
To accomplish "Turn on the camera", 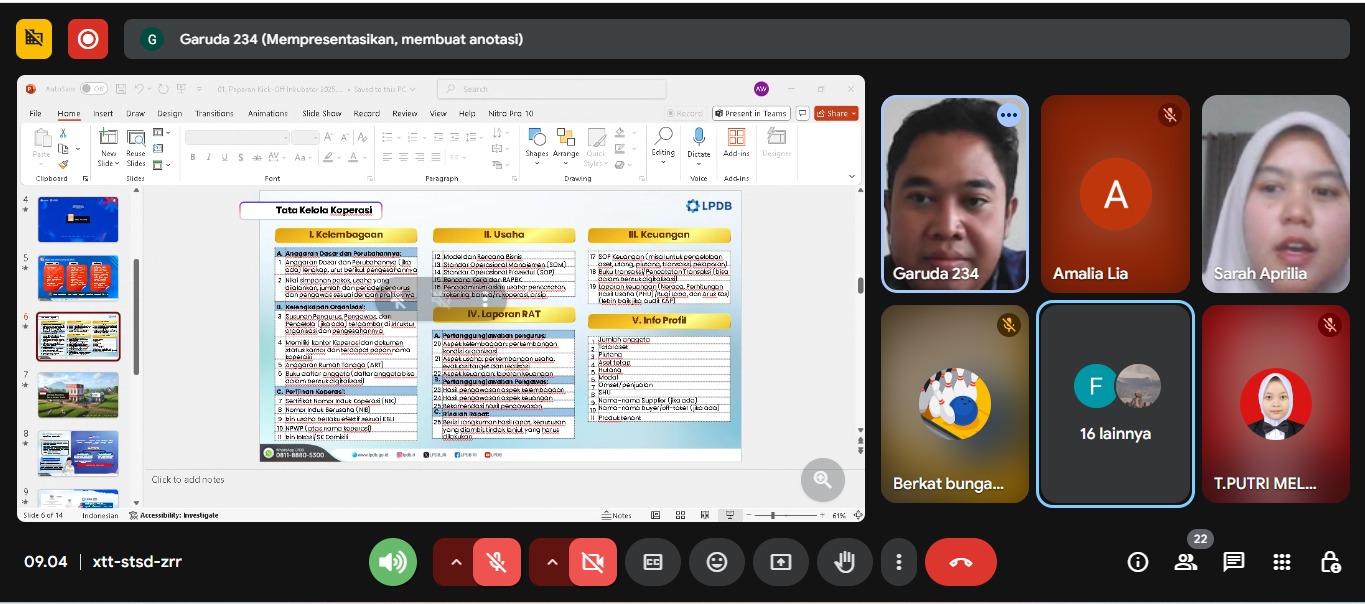I will 592,562.
